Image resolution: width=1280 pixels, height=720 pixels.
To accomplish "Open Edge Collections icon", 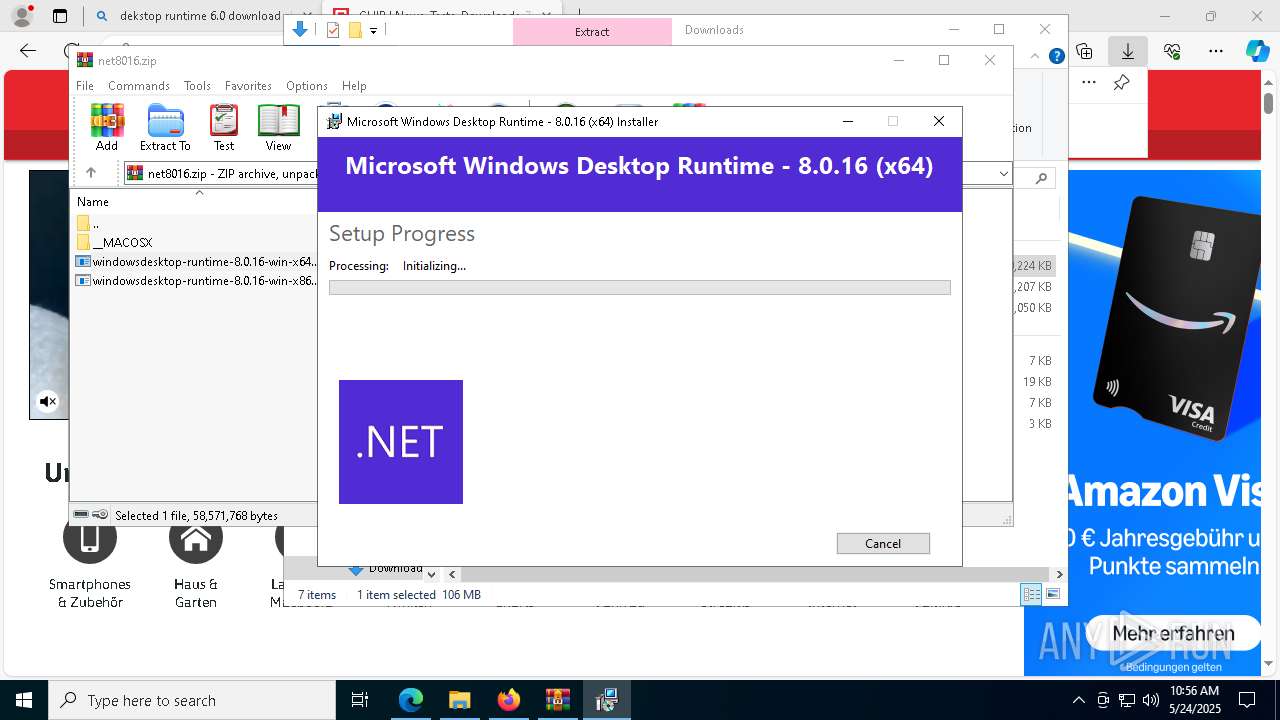I will 1084,51.
